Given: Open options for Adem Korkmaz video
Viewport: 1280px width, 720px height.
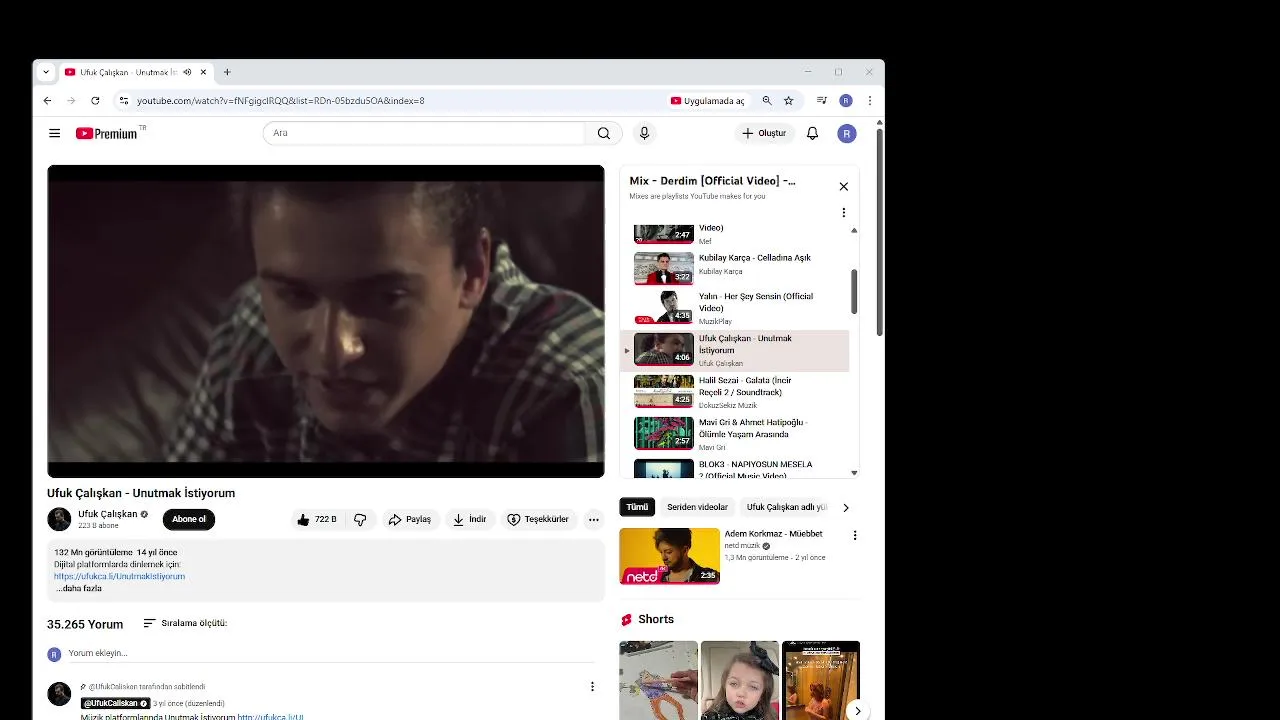Looking at the screenshot, I should coord(854,536).
